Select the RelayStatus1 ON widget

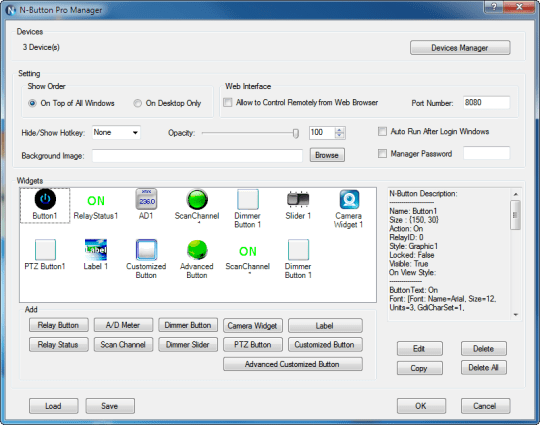click(x=96, y=201)
